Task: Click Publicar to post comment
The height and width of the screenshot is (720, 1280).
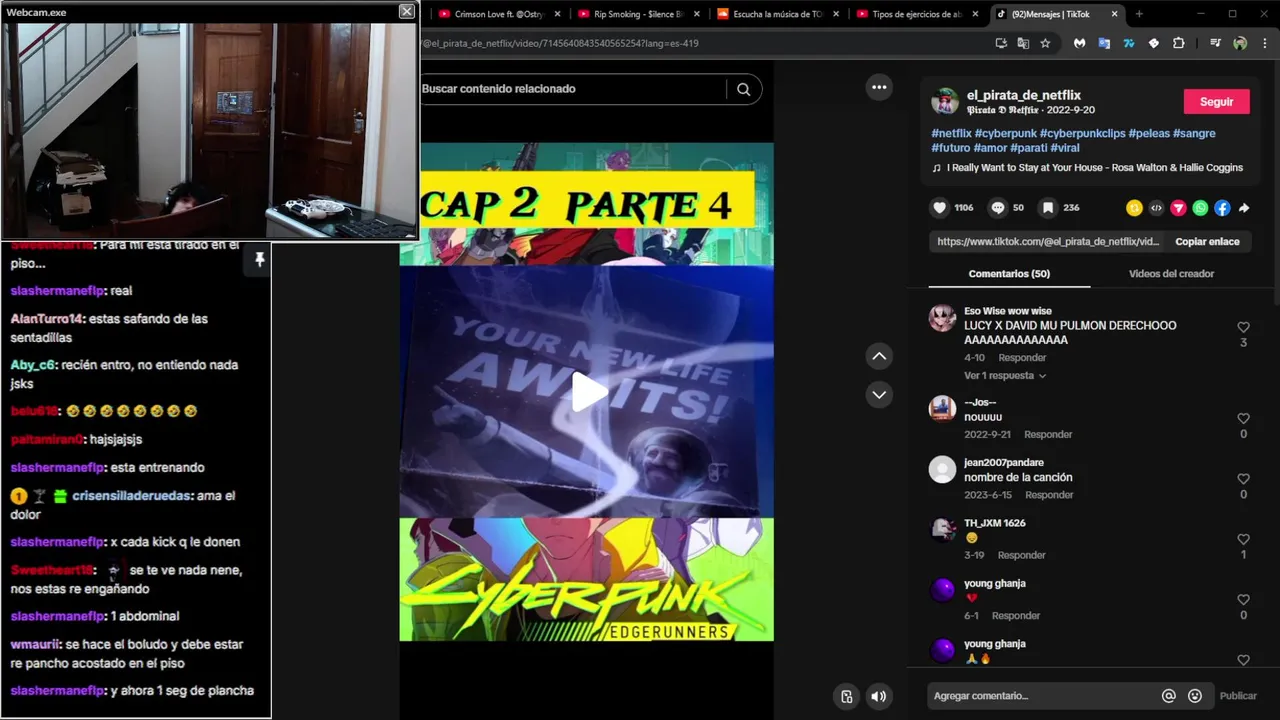Action: 1238,696
